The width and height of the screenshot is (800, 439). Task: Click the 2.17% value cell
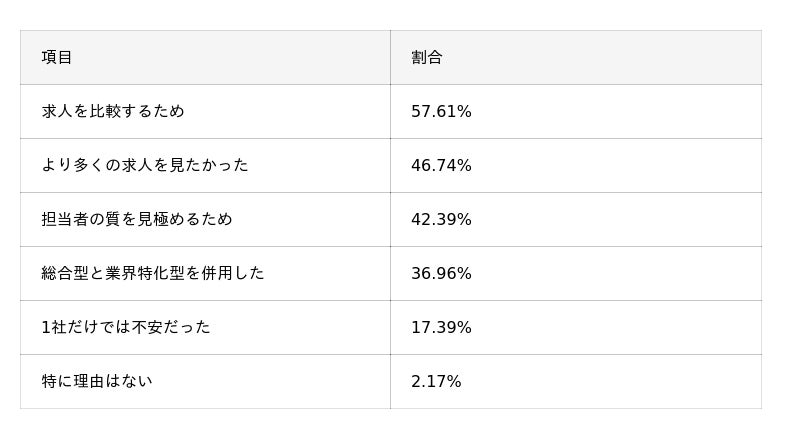coord(436,382)
